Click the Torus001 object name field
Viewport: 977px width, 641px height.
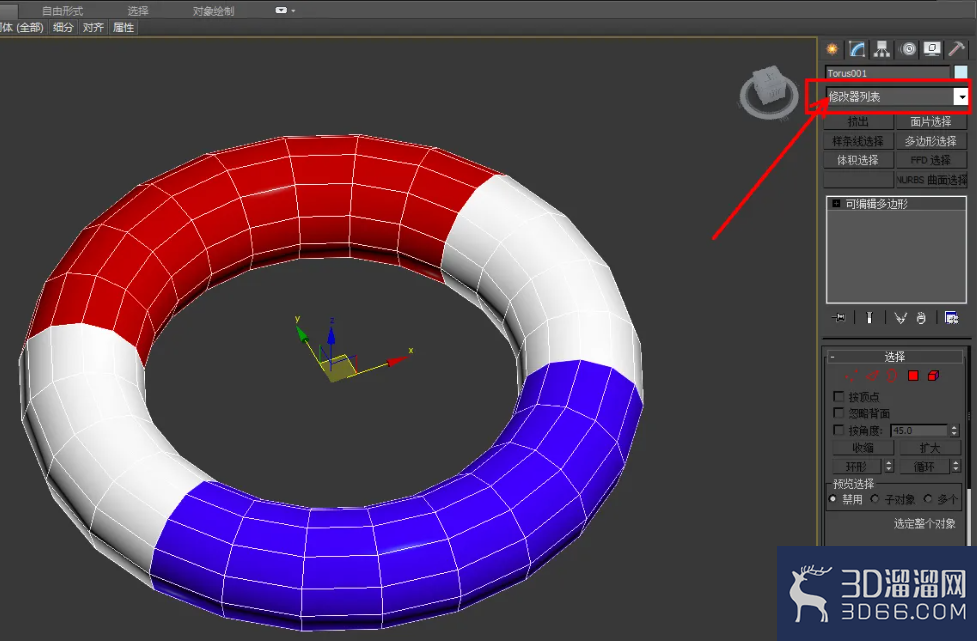(x=888, y=73)
